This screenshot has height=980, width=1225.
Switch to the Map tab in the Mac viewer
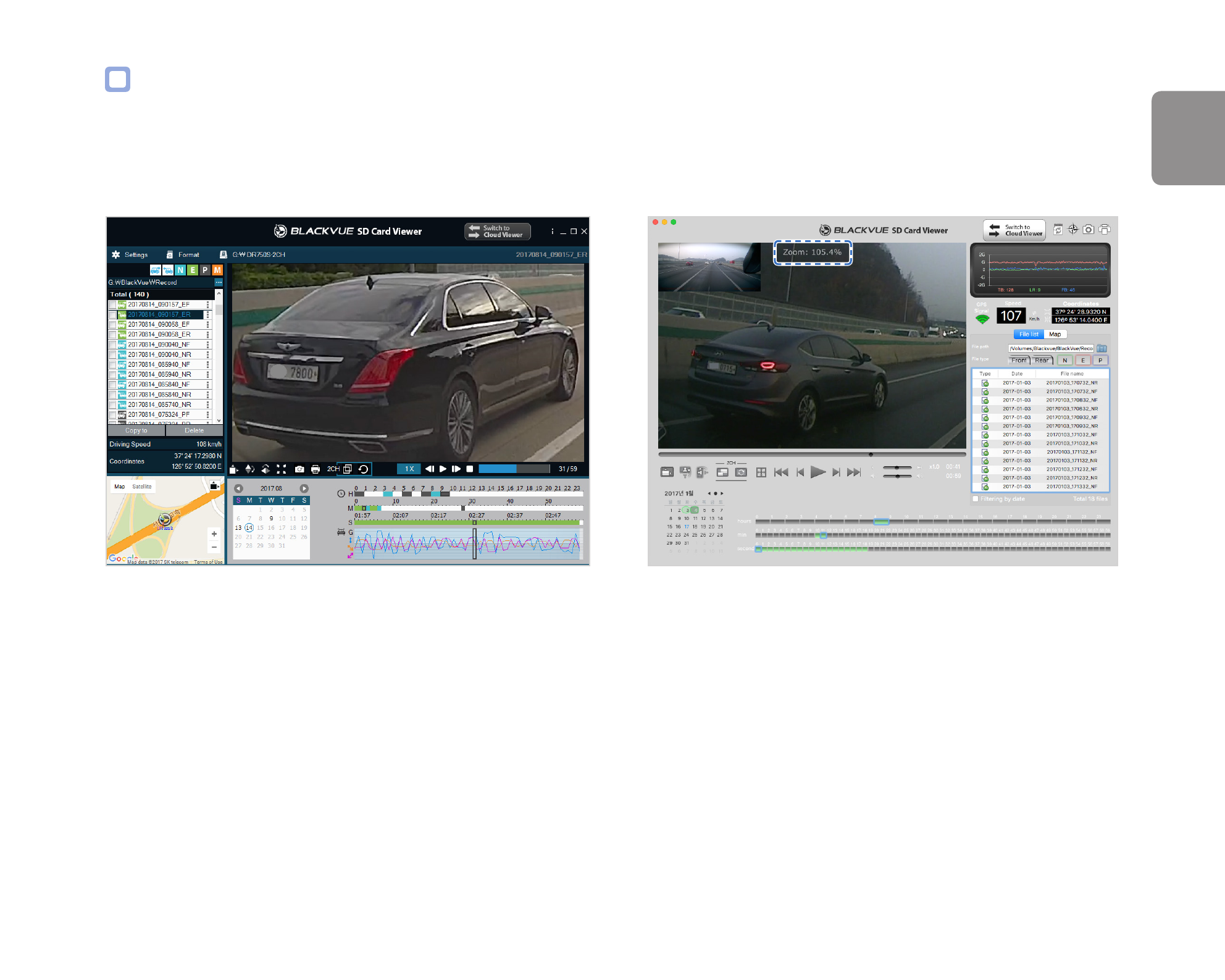1055,334
